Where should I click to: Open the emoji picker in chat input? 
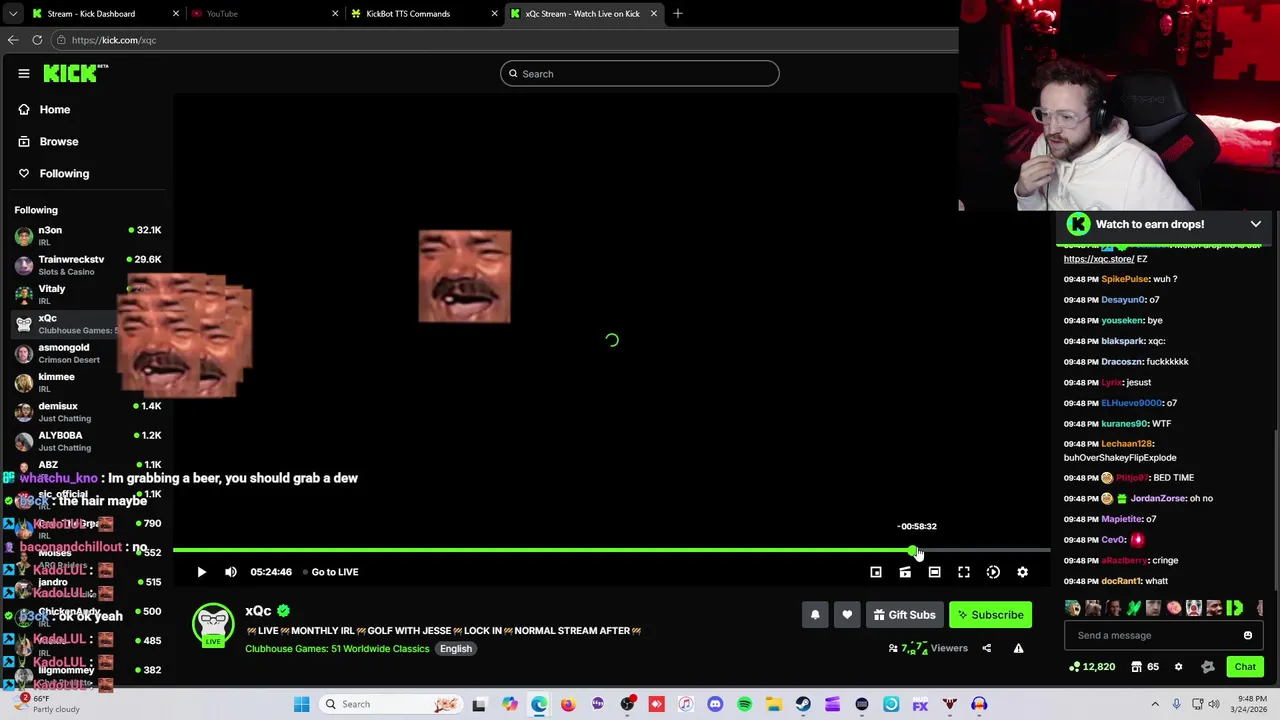(x=1248, y=635)
